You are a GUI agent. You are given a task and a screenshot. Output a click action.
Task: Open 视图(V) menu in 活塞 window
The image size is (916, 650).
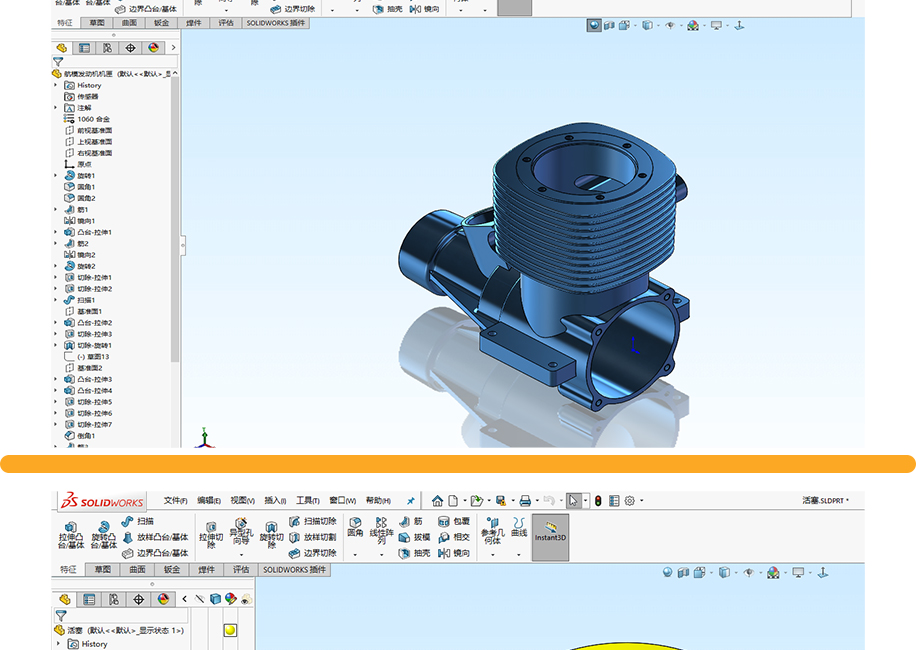point(242,500)
